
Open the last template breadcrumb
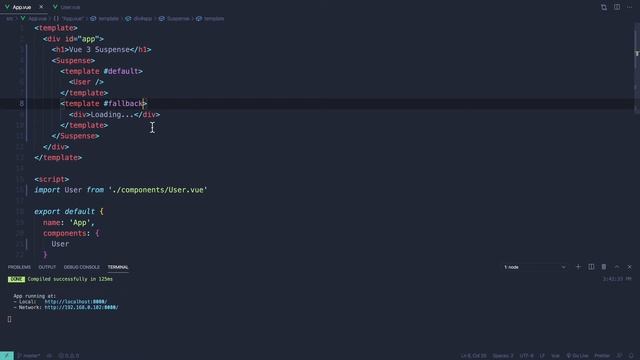(x=210, y=19)
